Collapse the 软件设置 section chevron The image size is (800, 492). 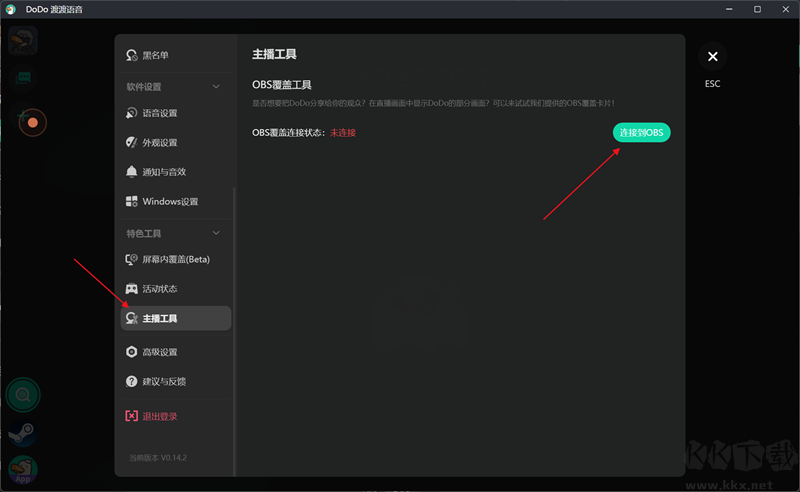coord(217,87)
